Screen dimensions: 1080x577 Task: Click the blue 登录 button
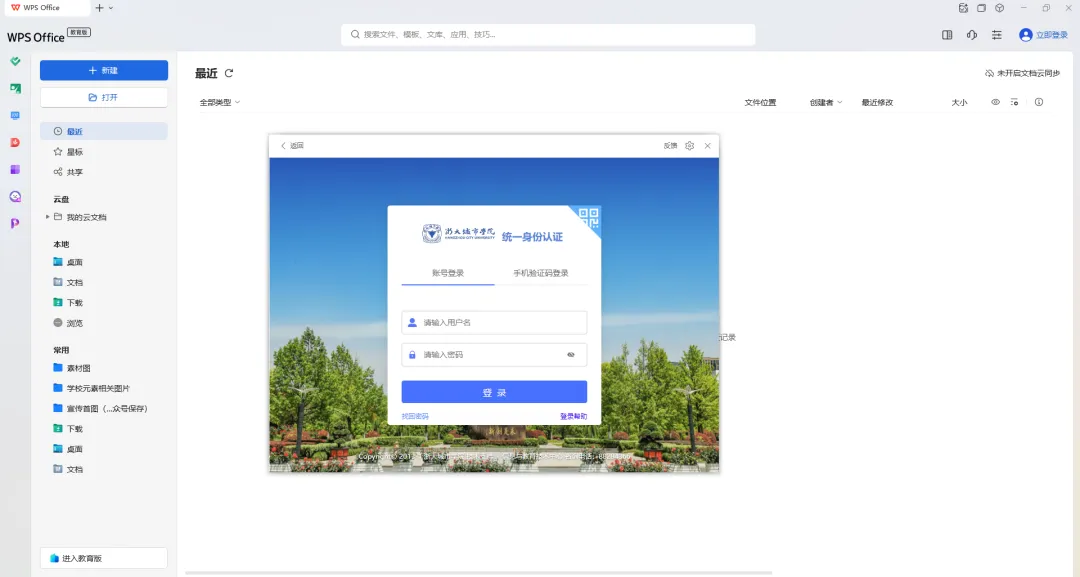[x=494, y=392]
